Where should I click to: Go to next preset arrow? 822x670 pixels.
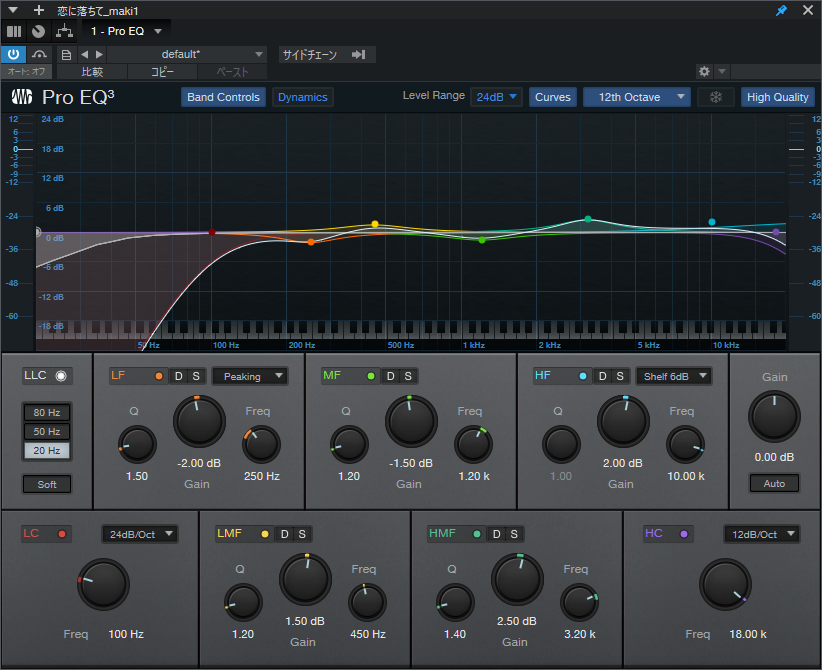point(99,55)
